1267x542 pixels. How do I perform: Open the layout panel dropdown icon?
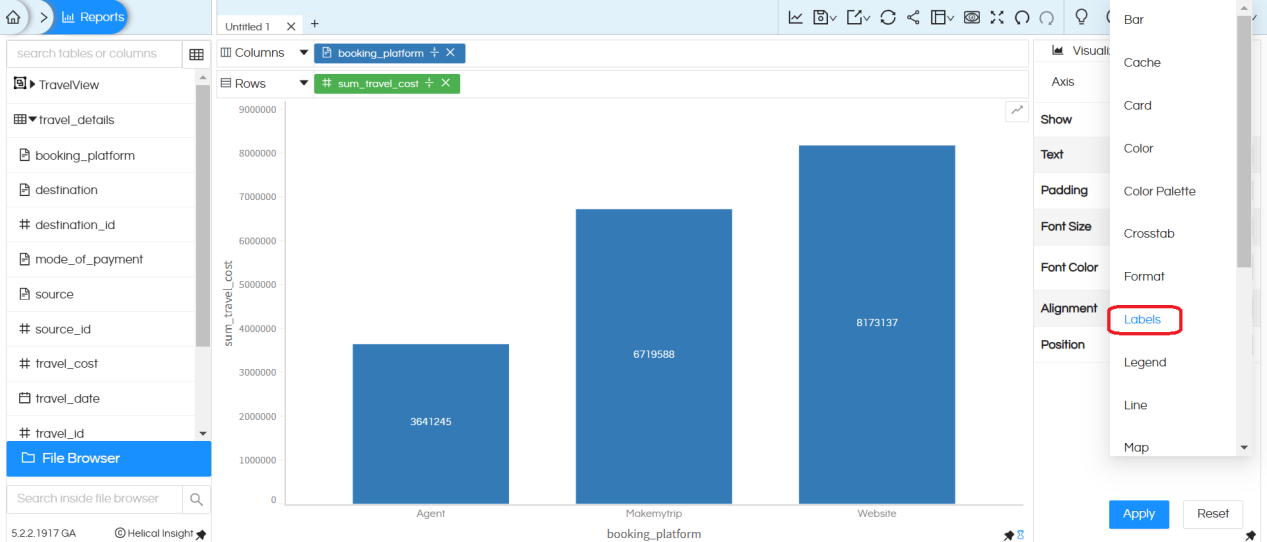point(942,17)
